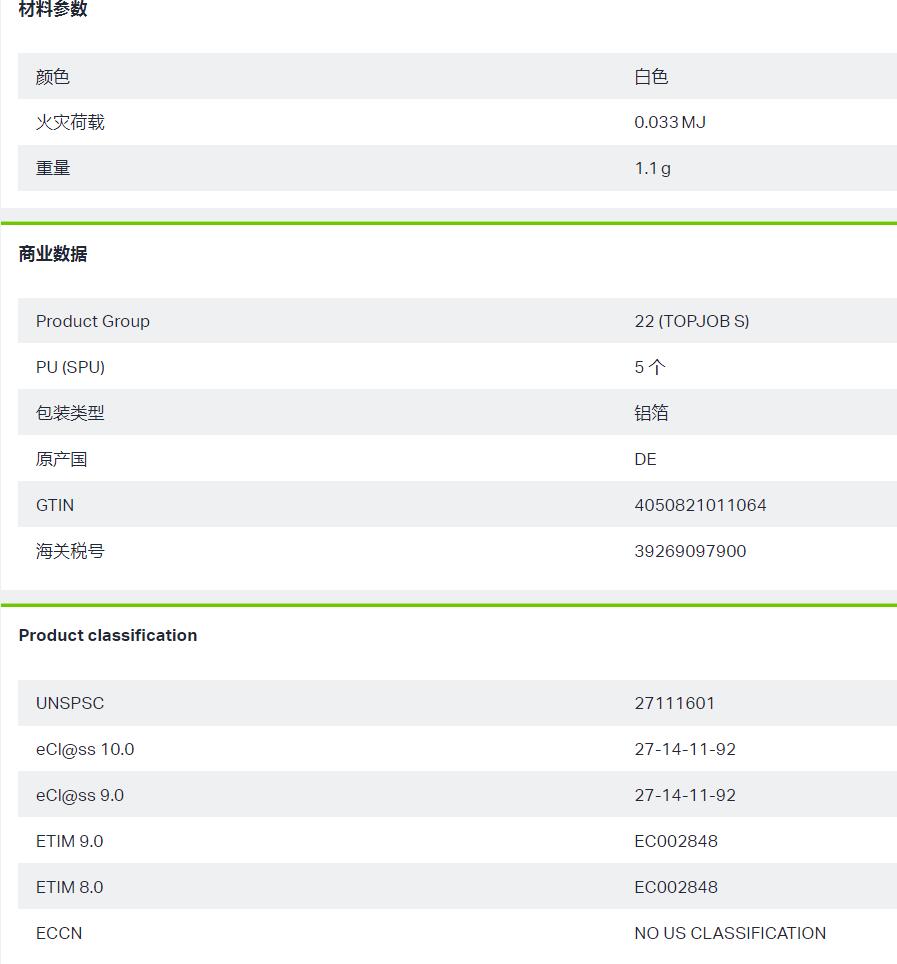Select the eCl@ss 10.0 value 27-14-11-92

point(685,749)
